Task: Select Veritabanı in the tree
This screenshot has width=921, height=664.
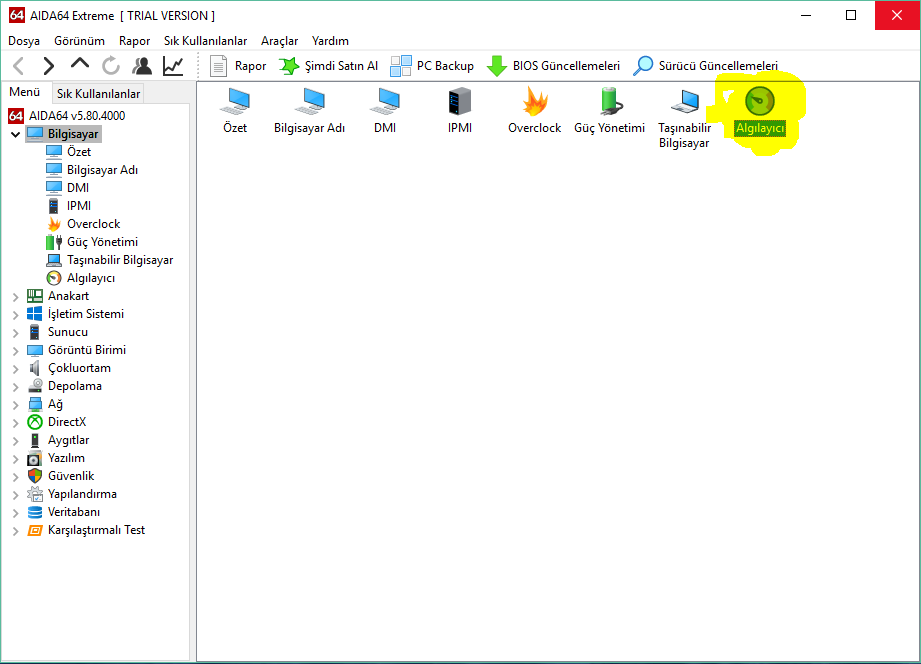Action: point(64,512)
